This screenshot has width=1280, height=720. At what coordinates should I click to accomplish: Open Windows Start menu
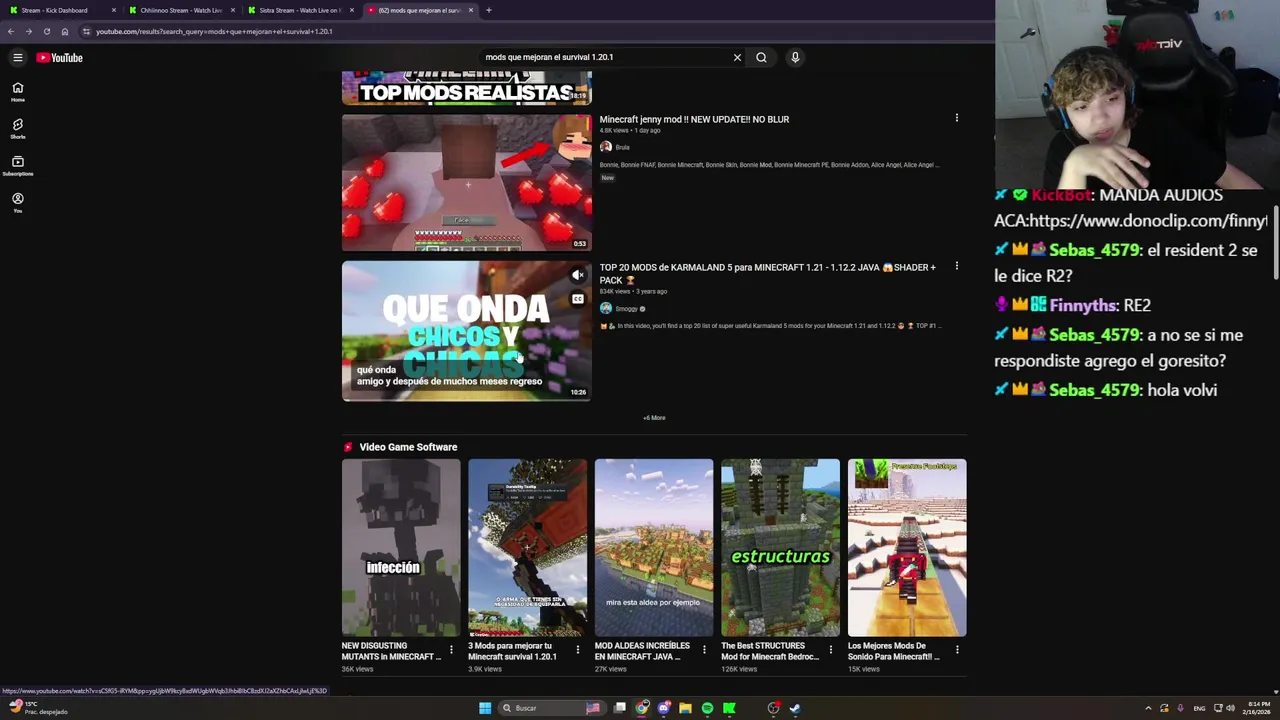[485, 708]
